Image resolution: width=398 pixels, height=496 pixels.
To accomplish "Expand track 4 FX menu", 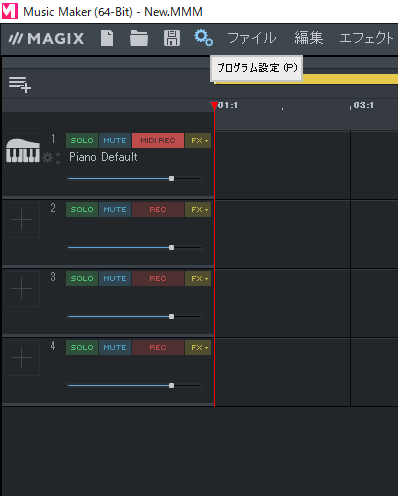I will [198, 347].
